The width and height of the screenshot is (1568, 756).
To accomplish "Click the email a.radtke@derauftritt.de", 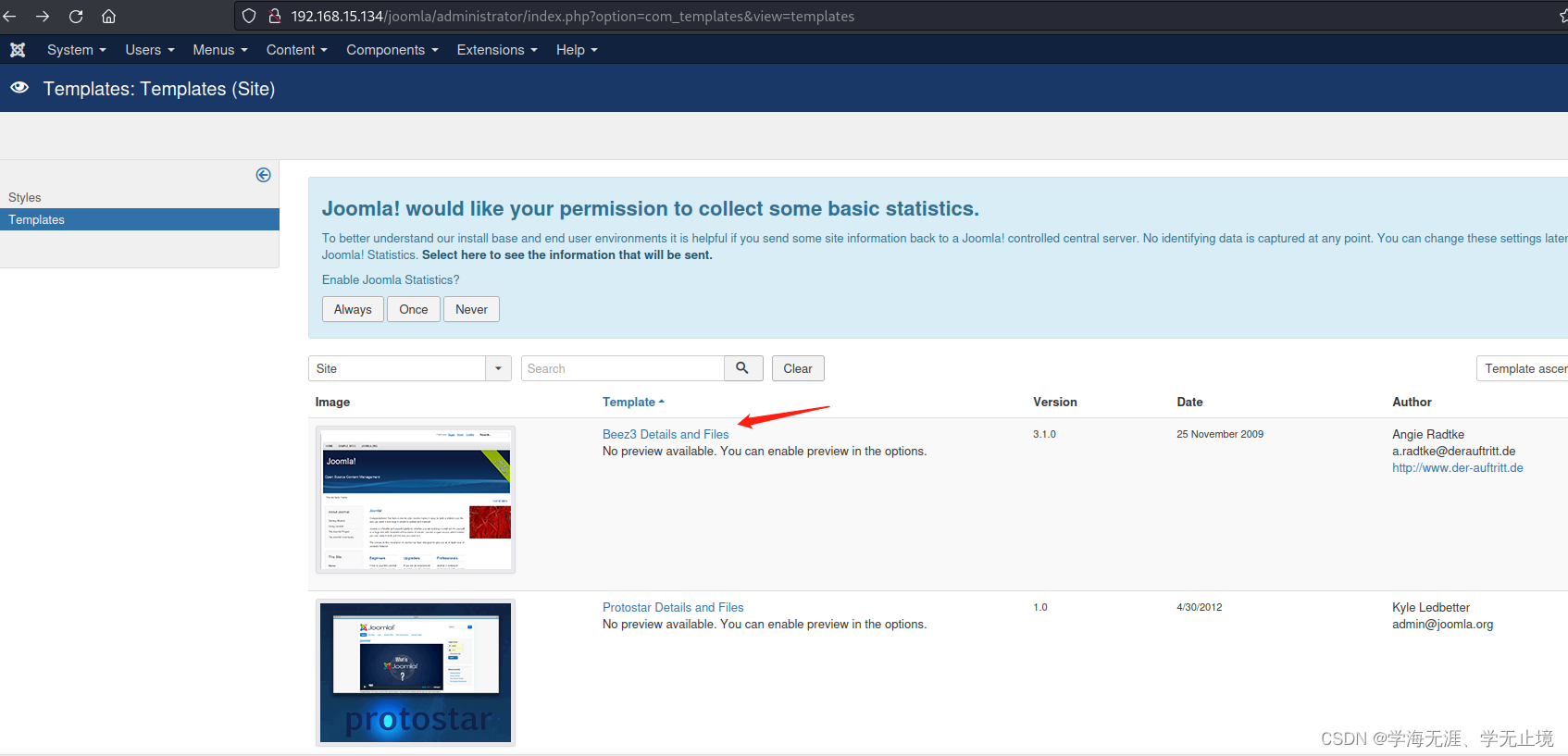I will point(1454,451).
